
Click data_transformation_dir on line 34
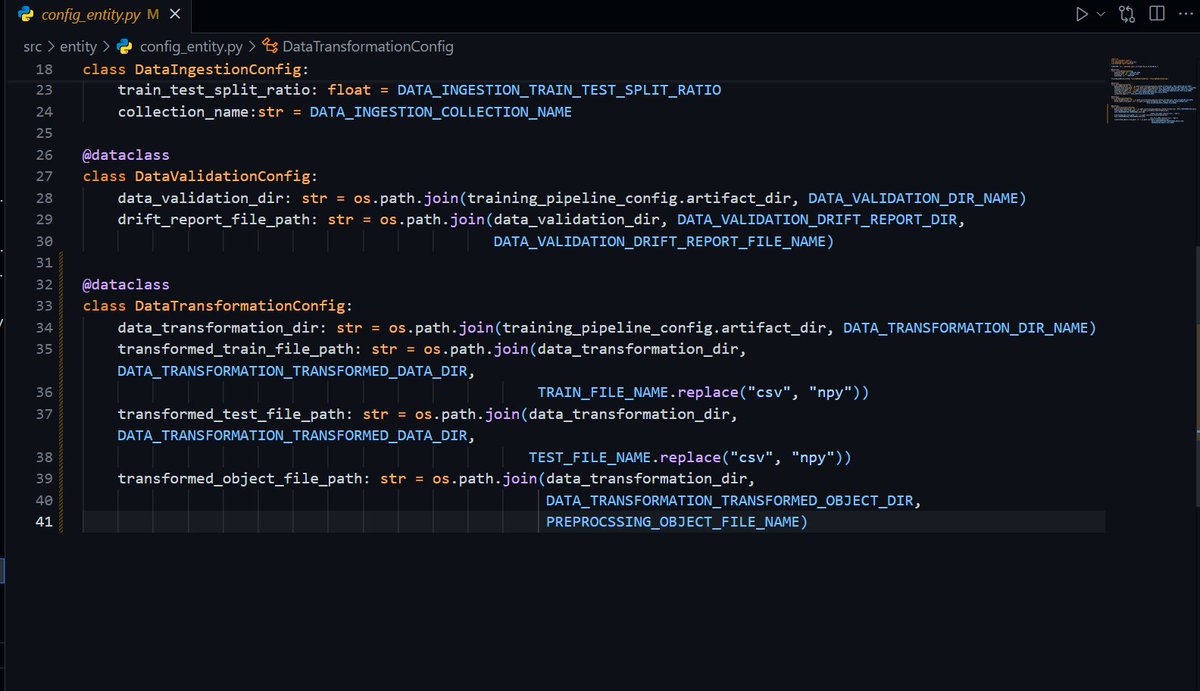coord(217,328)
